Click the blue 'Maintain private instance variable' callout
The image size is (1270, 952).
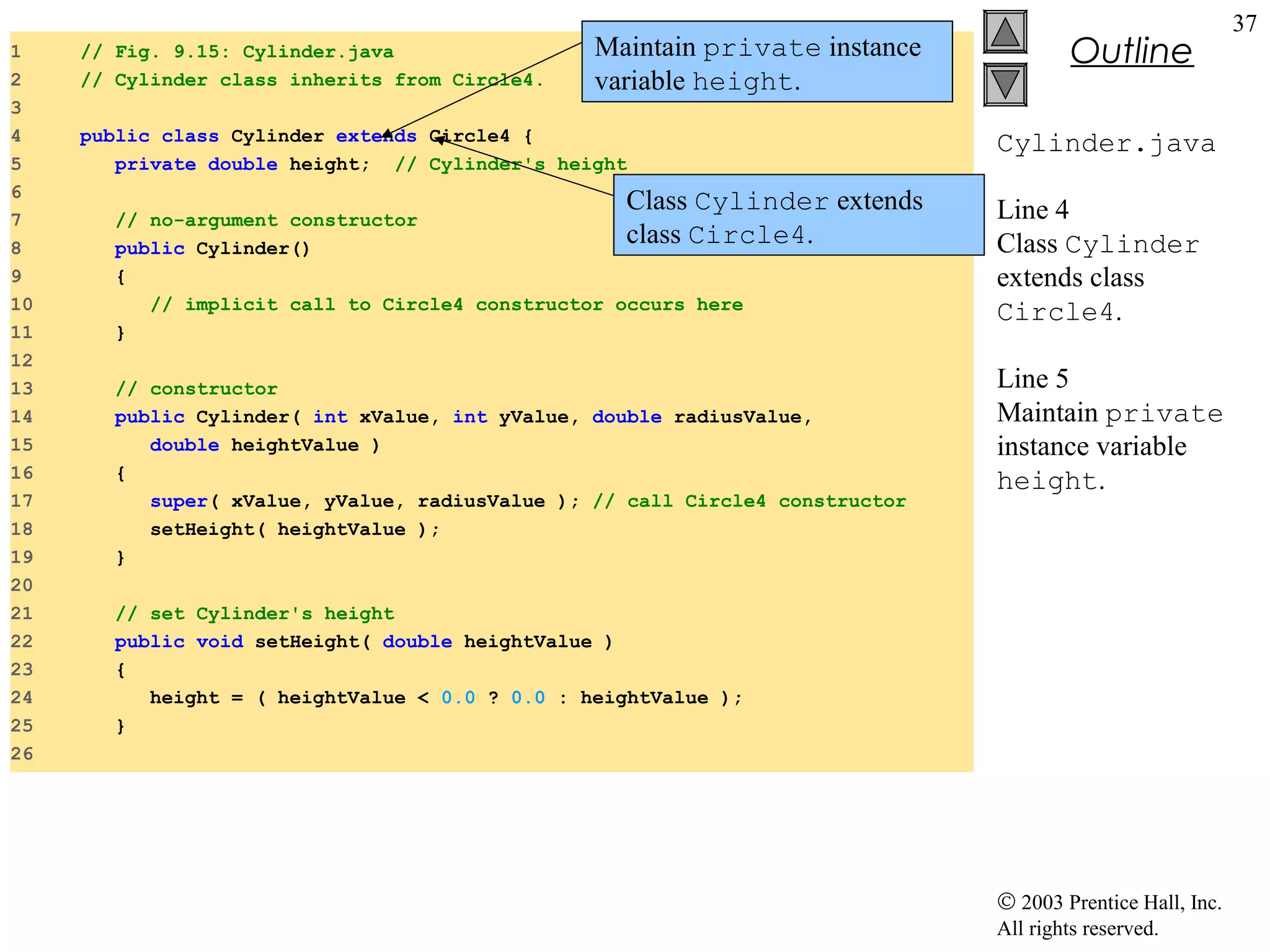click(x=766, y=62)
